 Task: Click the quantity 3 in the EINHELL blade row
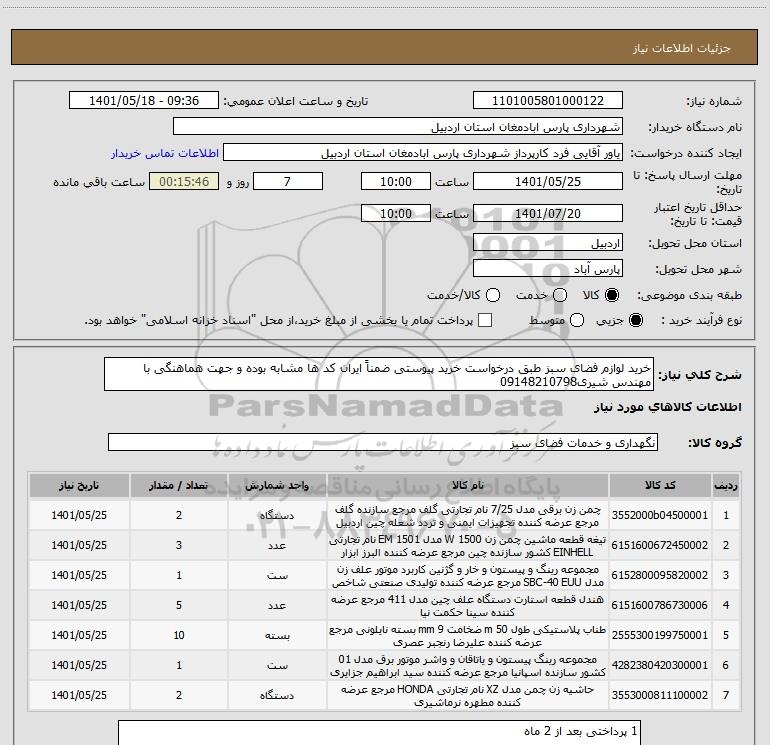point(179,545)
